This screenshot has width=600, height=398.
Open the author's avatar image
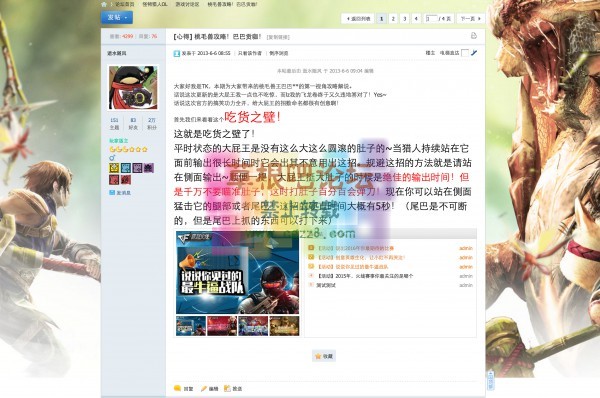[x=133, y=87]
